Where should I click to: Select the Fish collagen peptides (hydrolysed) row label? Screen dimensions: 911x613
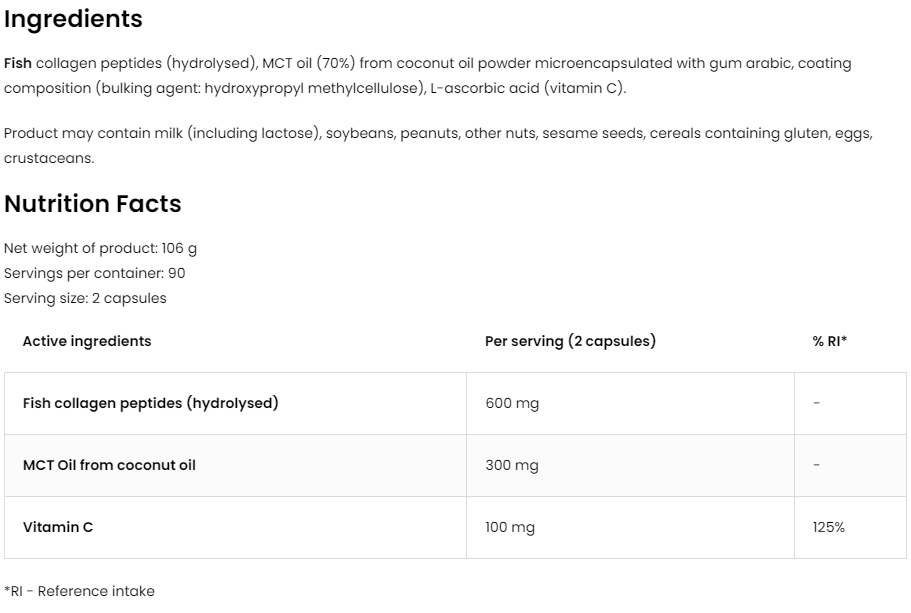[150, 403]
